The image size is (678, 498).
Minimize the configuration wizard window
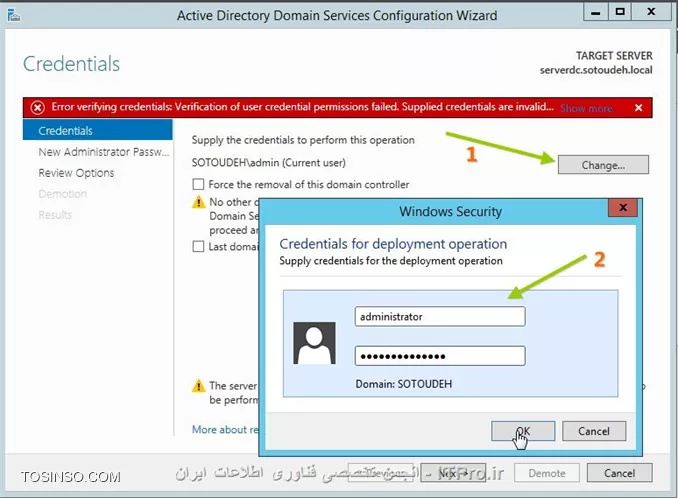[595, 12]
